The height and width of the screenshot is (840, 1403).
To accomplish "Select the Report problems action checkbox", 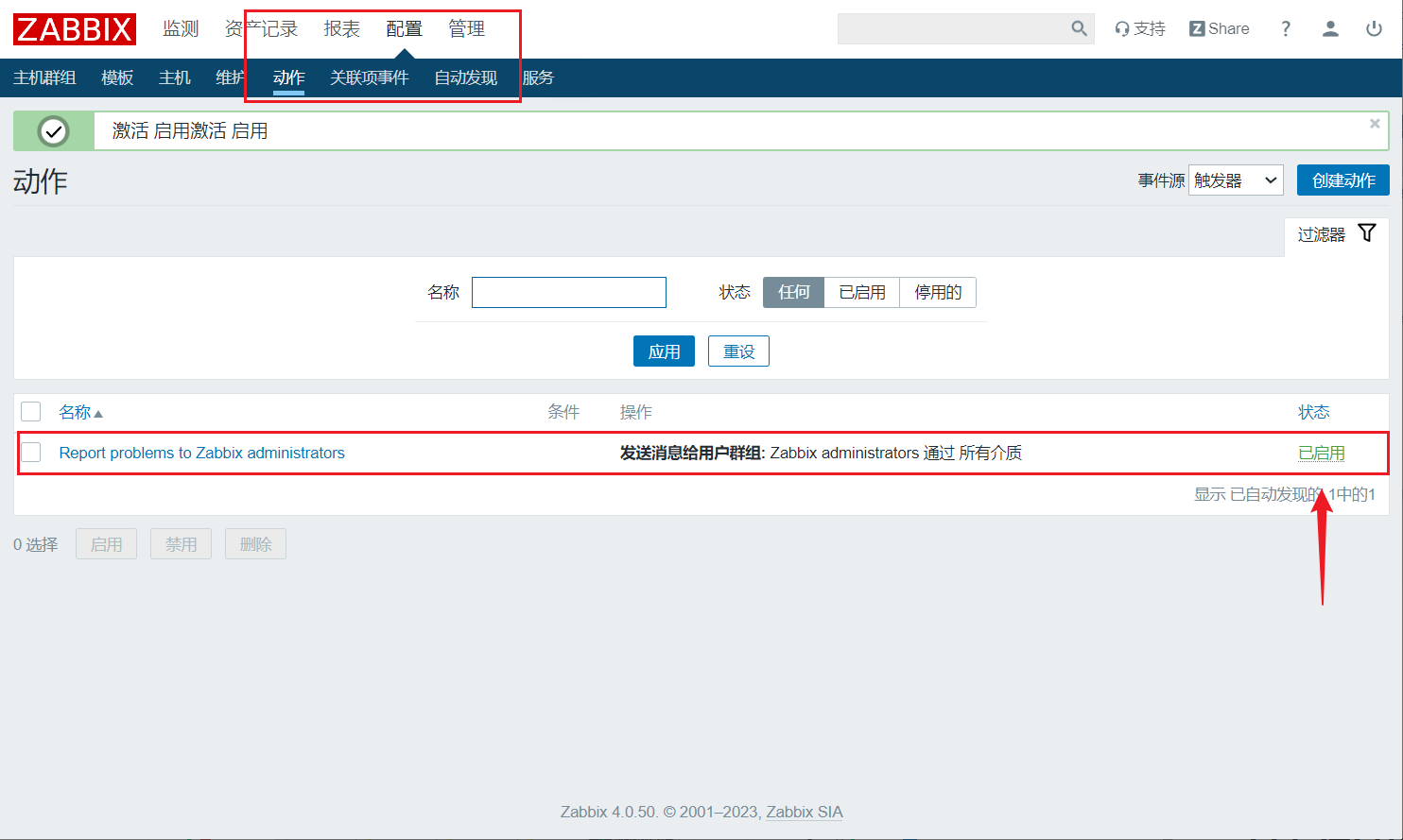I will point(31,453).
